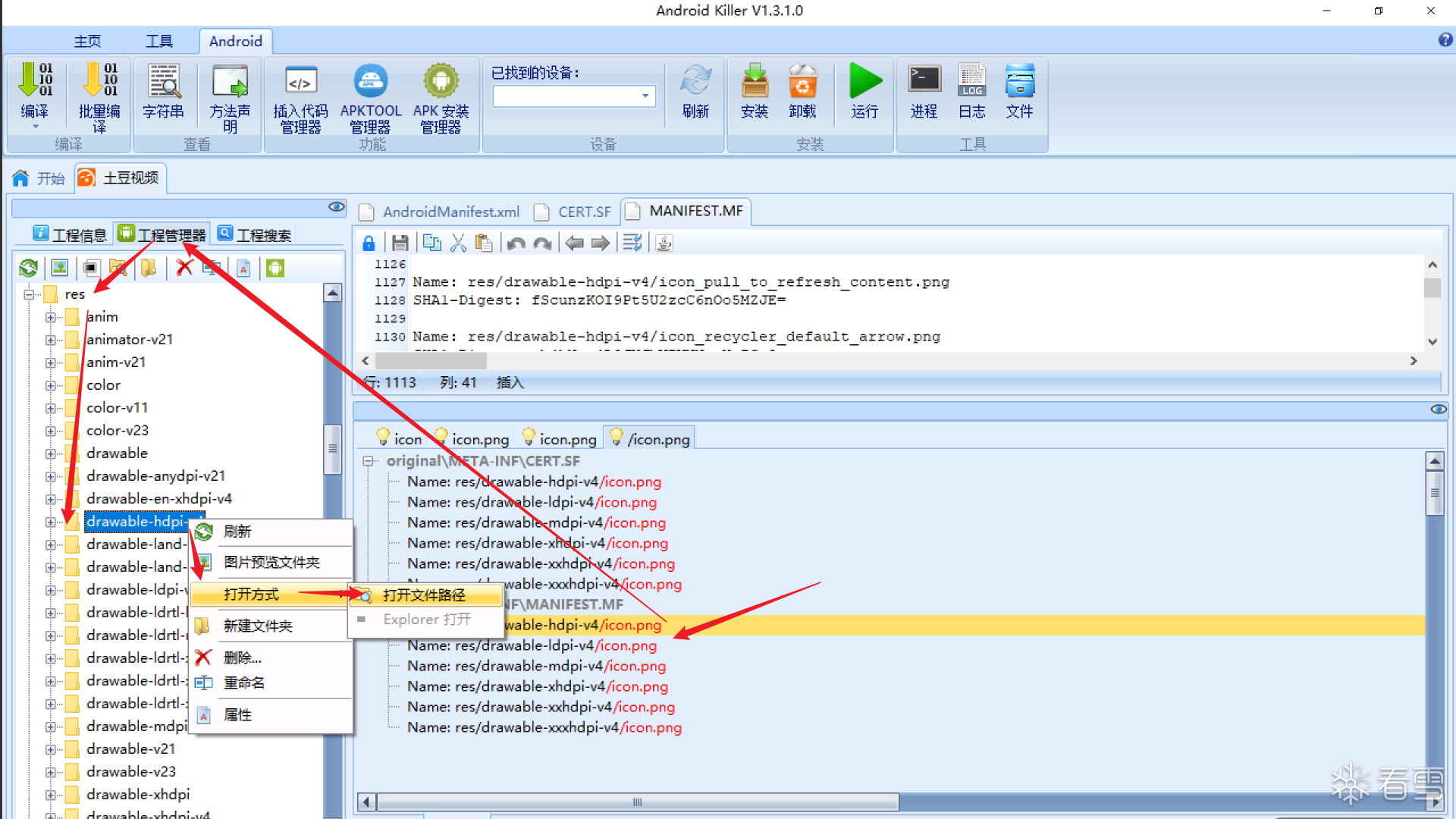Expand the drawable folder node

coord(50,453)
